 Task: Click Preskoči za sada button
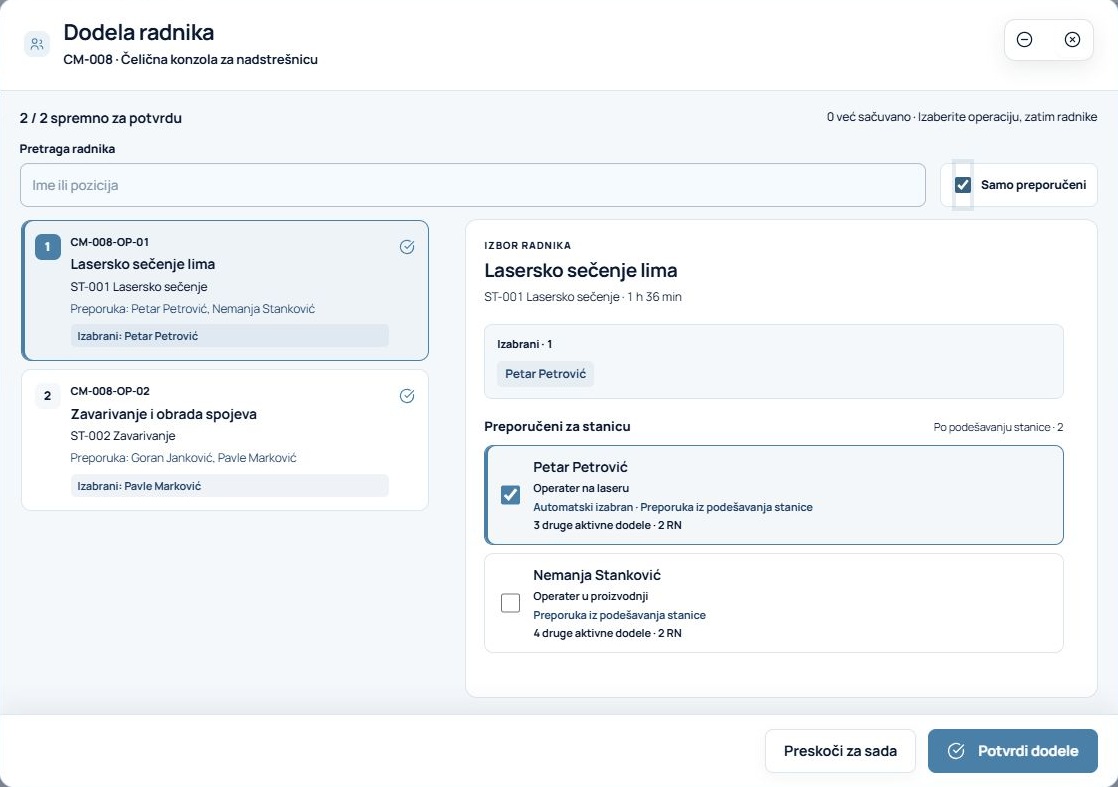[840, 751]
